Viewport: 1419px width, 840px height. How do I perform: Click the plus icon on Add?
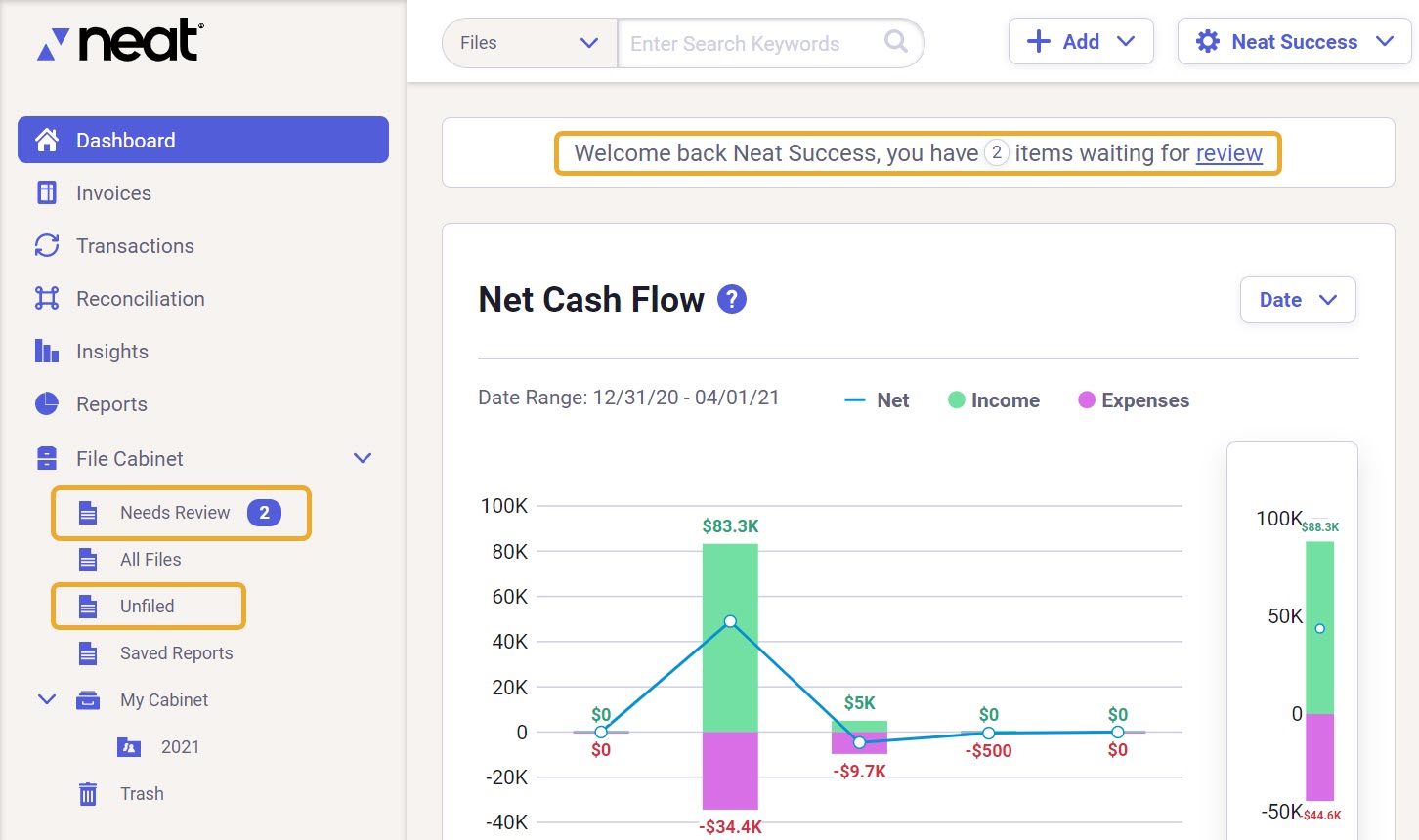pyautogui.click(x=1039, y=41)
